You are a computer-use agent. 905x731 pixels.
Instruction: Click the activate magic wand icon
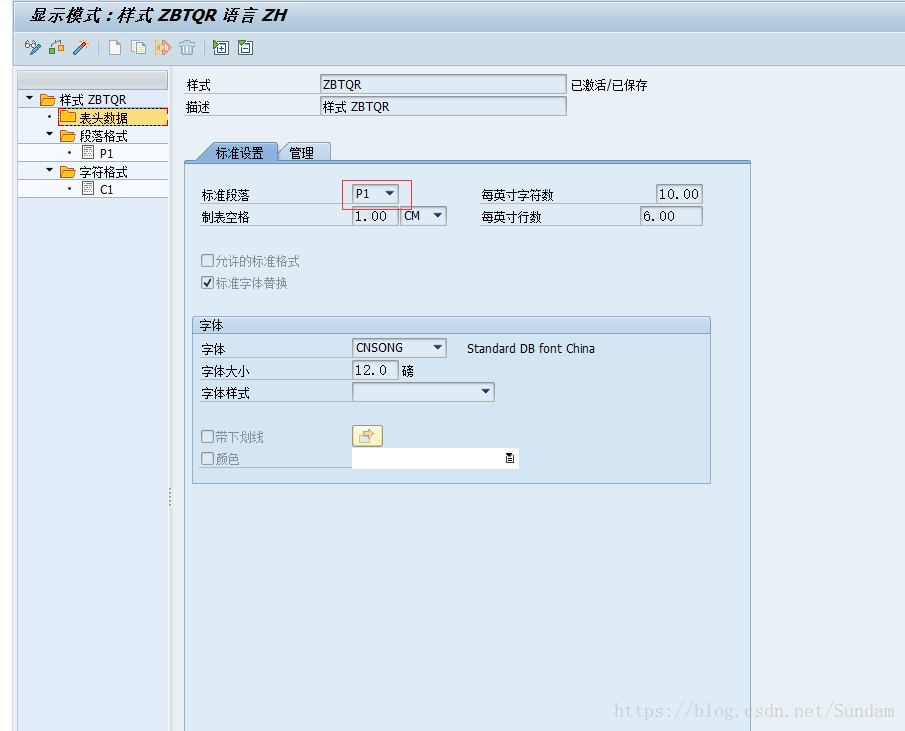(81, 47)
